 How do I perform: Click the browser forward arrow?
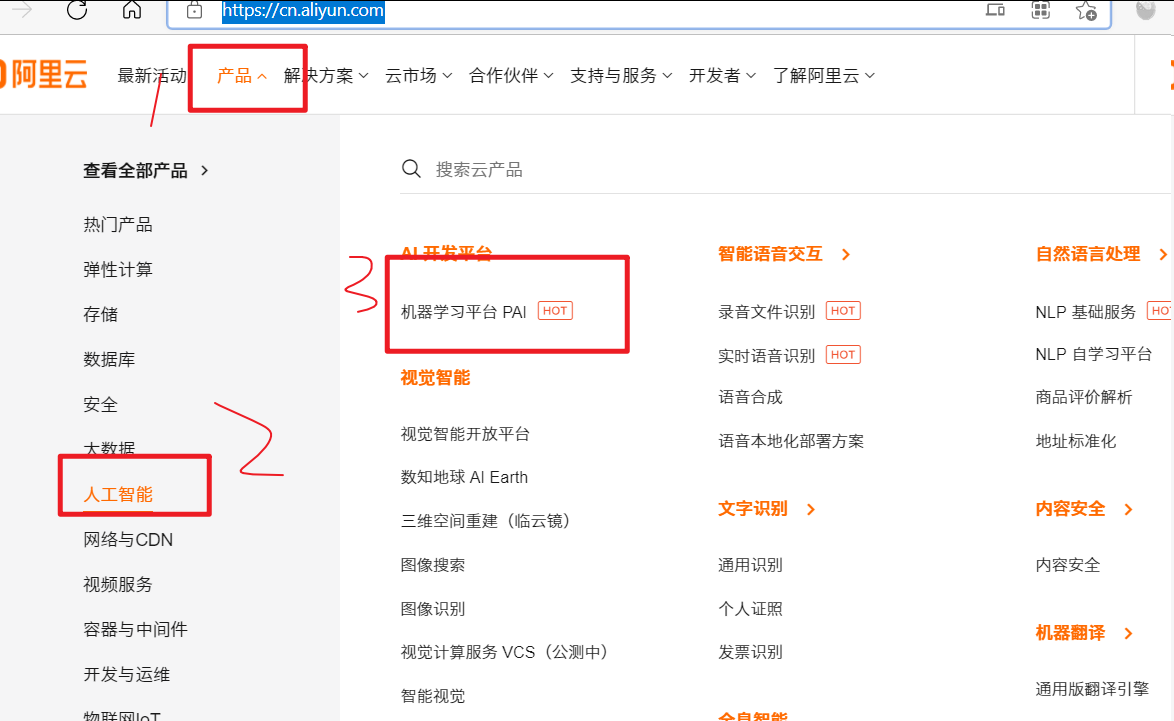click(x=22, y=10)
